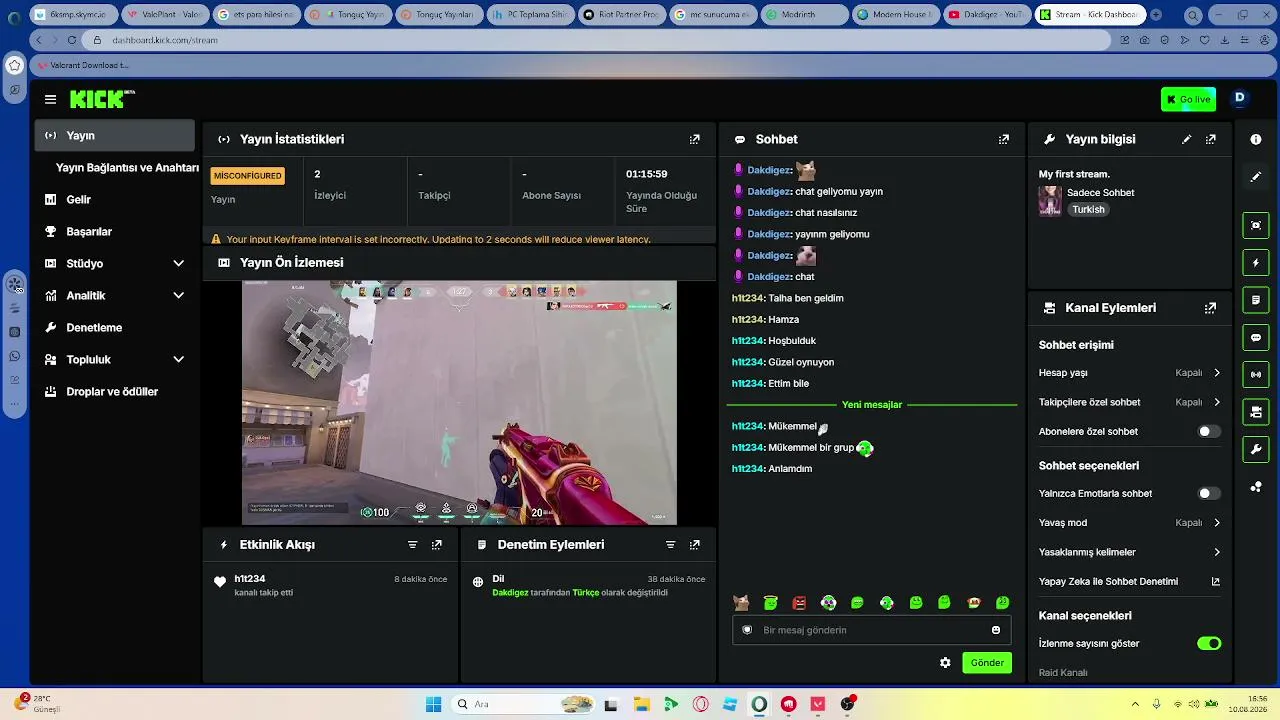The width and height of the screenshot is (1280, 720).
Task: Type in the Bir mesaj gönderin field
Action: point(872,630)
